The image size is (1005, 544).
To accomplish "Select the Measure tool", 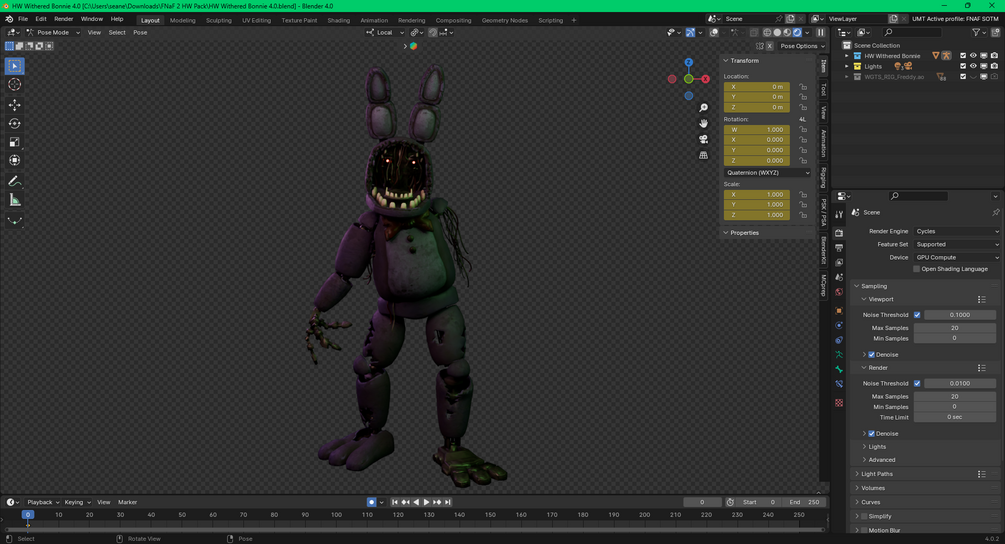I will pyautogui.click(x=15, y=200).
